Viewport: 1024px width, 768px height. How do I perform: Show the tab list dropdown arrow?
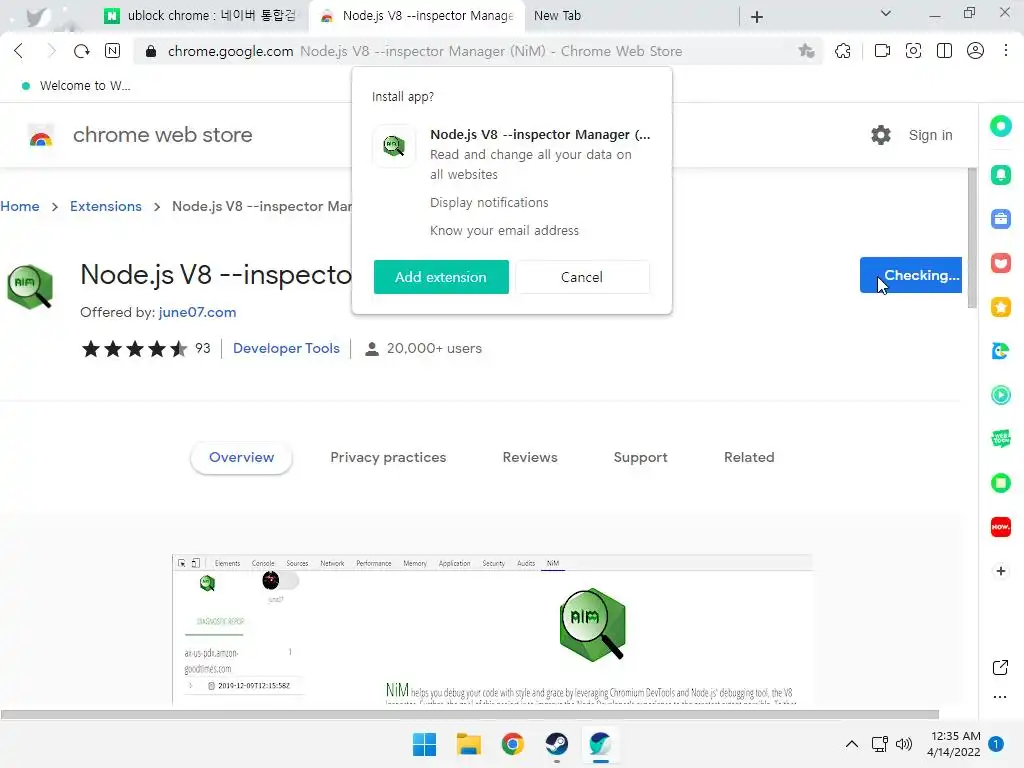[x=886, y=13]
